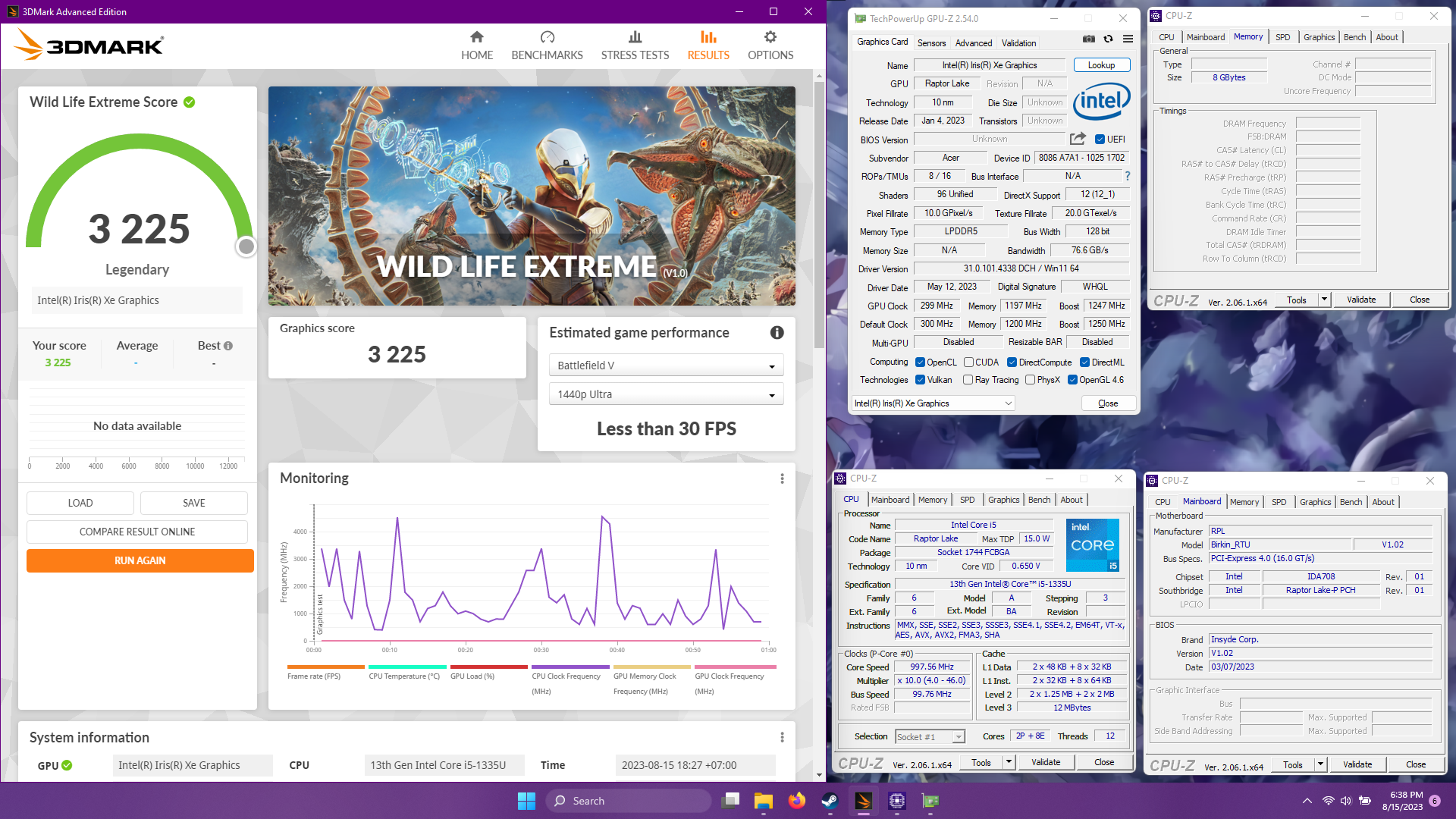Open Task View on the taskbar
1456x819 pixels.
pos(731,801)
